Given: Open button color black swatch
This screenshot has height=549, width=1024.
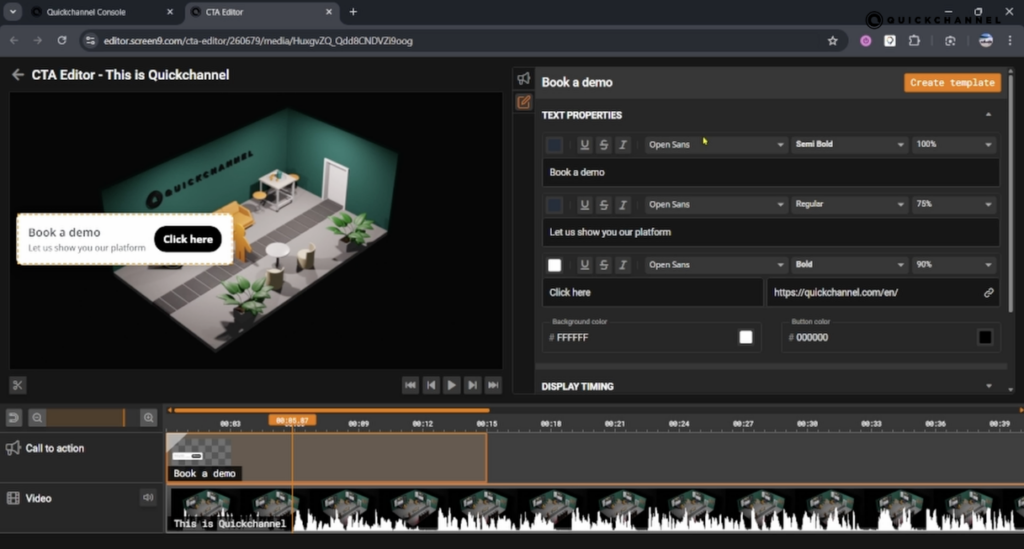Looking at the screenshot, I should point(985,337).
